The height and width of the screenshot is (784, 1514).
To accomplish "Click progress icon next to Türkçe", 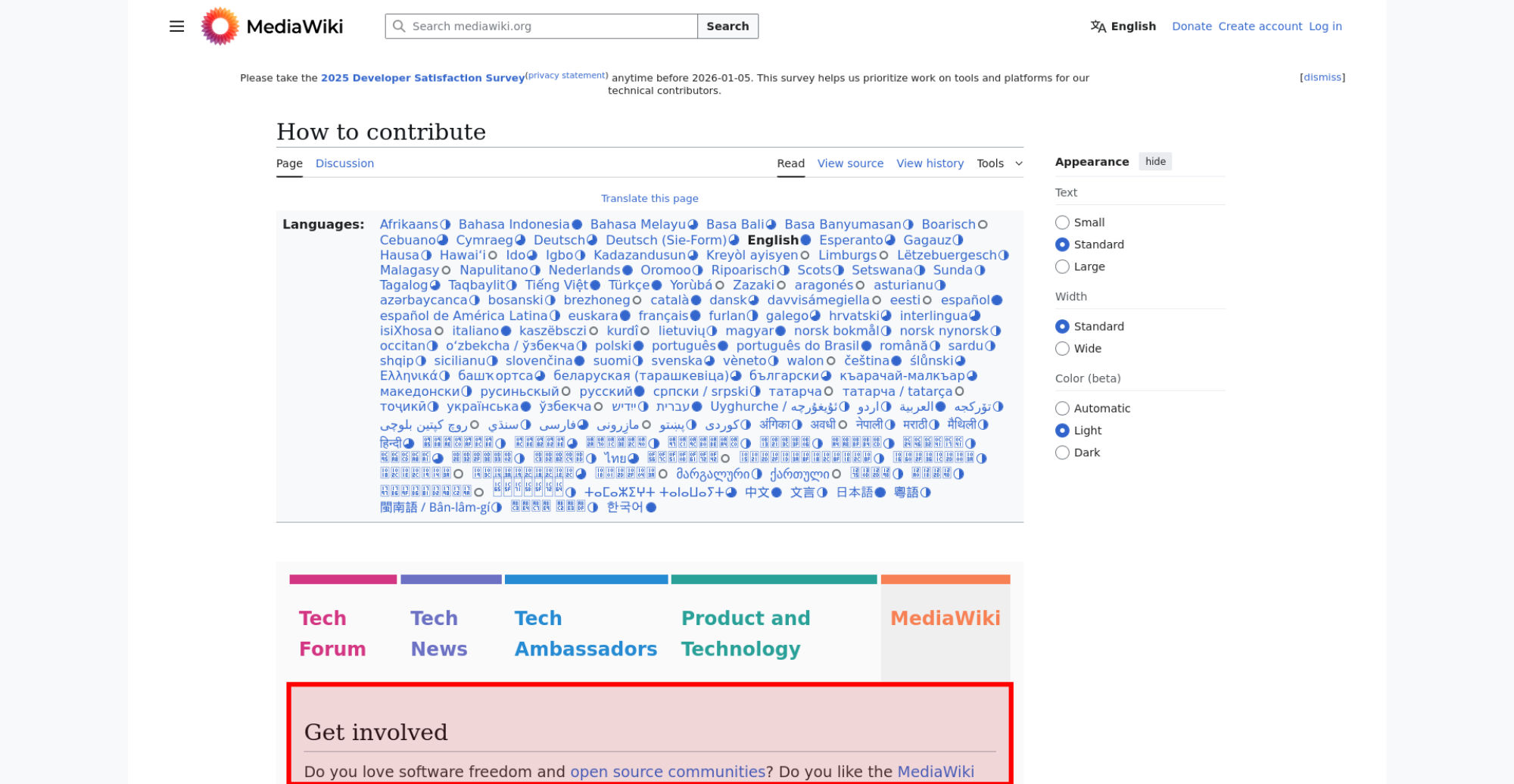I will click(656, 285).
